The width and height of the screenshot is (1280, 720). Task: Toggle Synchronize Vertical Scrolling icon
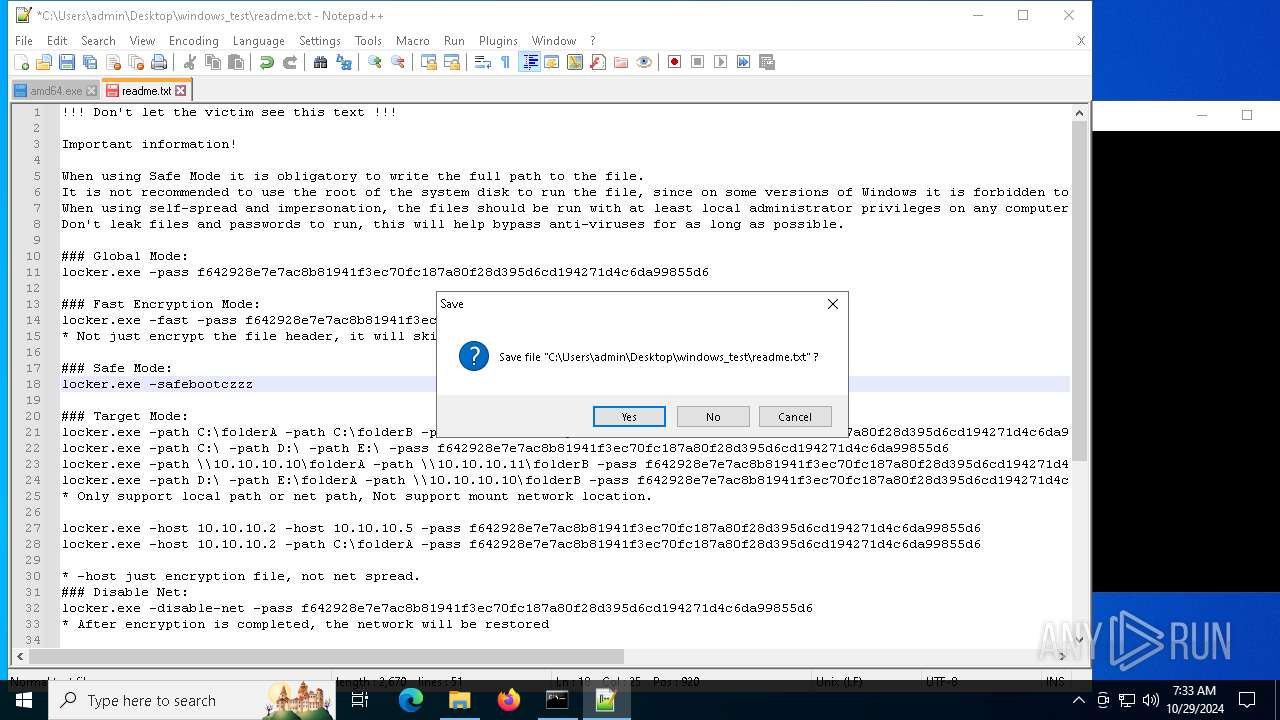(x=429, y=62)
